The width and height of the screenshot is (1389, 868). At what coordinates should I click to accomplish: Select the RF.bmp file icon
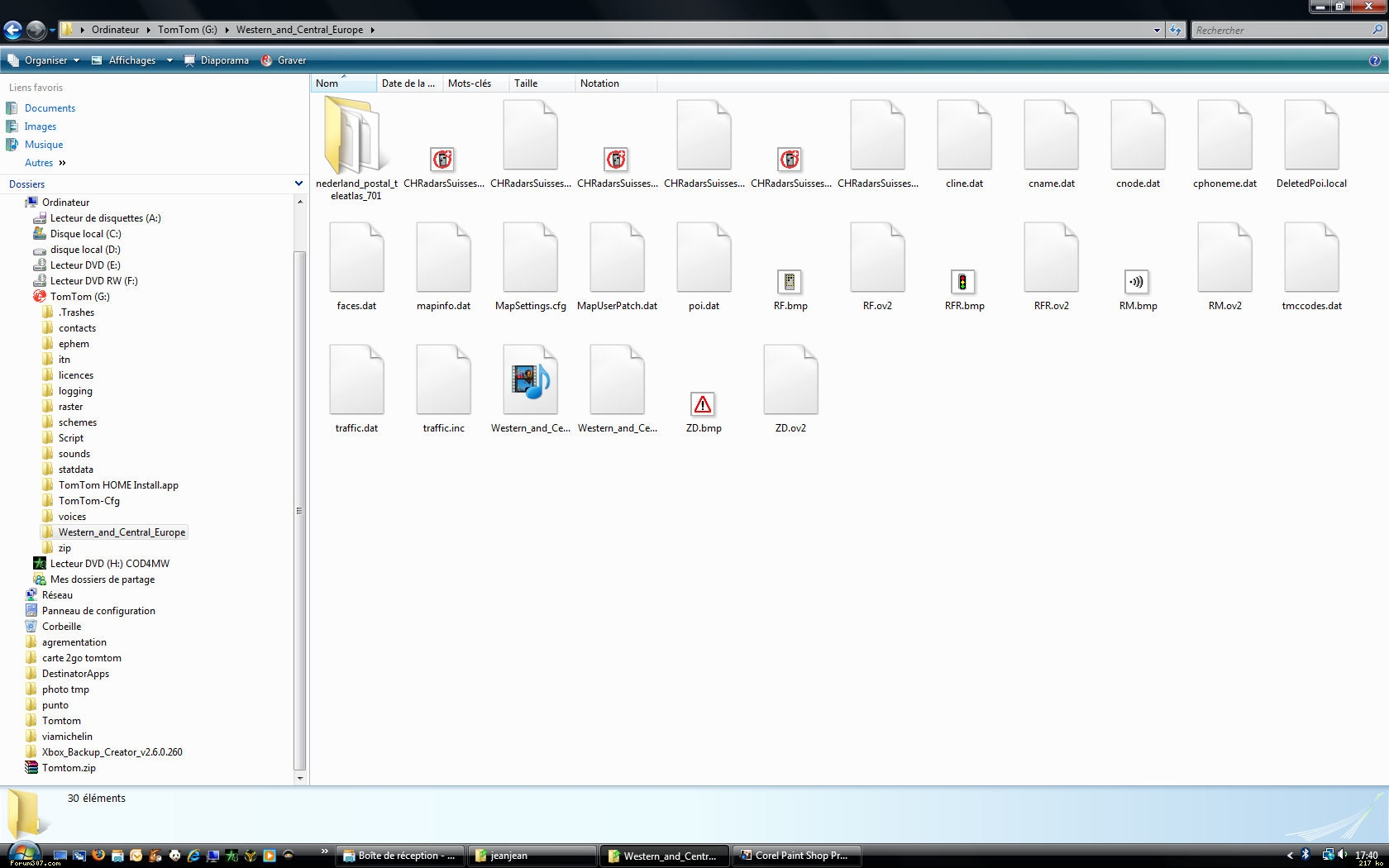click(x=790, y=283)
